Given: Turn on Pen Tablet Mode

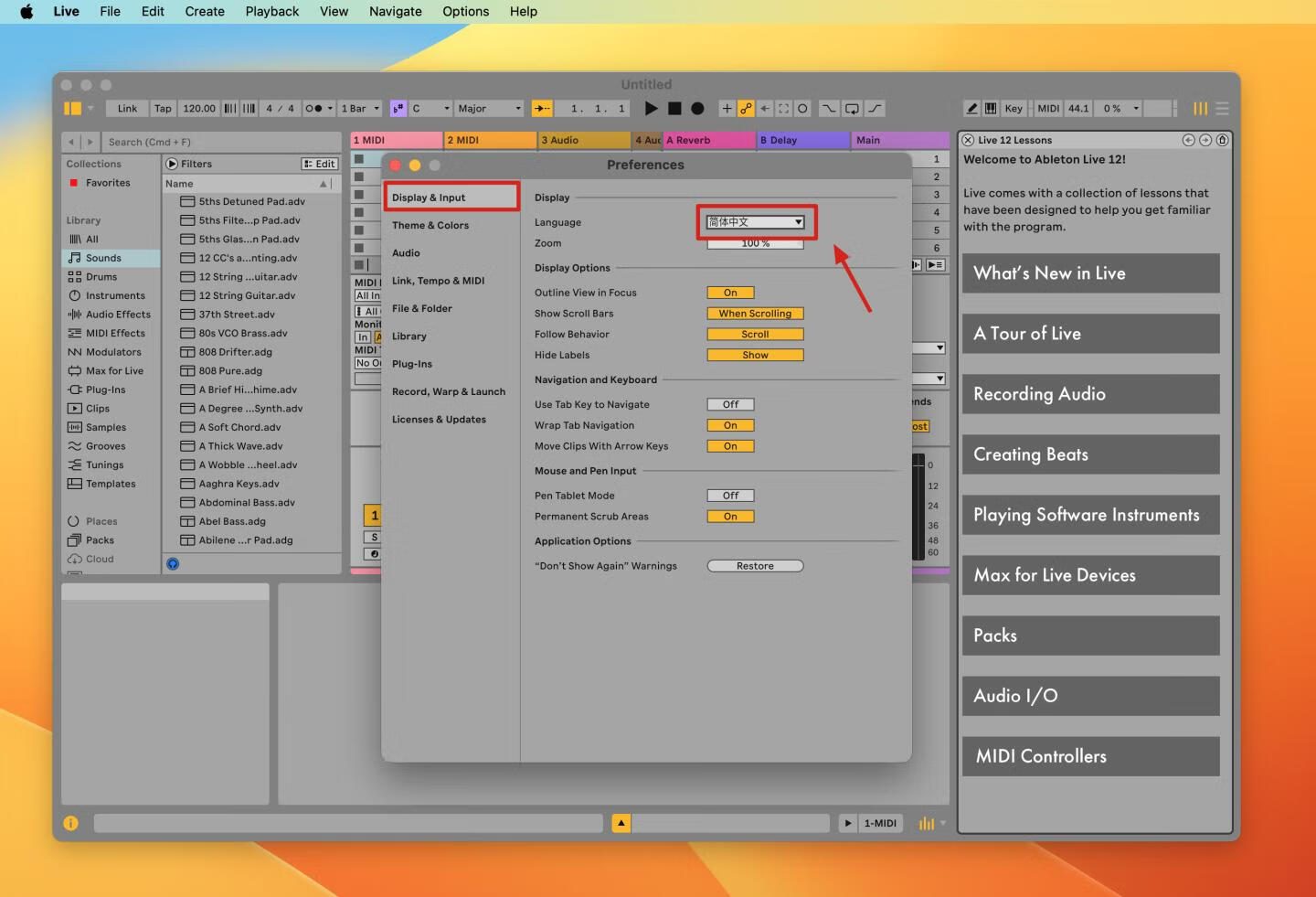Looking at the screenshot, I should (x=730, y=496).
